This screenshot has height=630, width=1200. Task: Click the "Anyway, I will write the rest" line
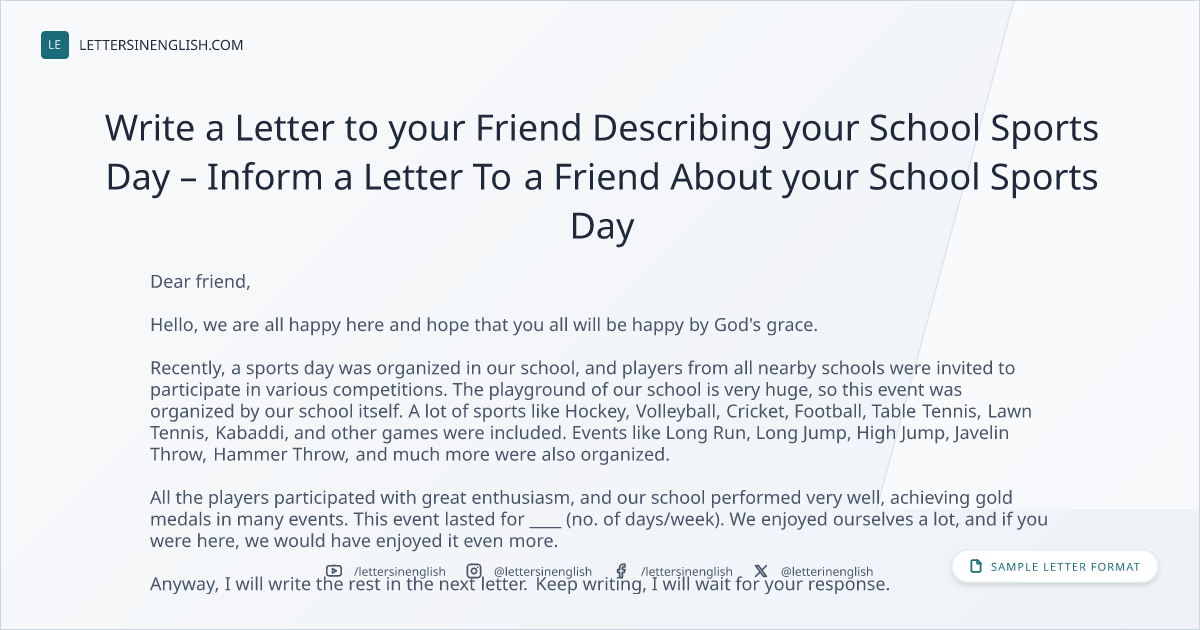click(520, 584)
